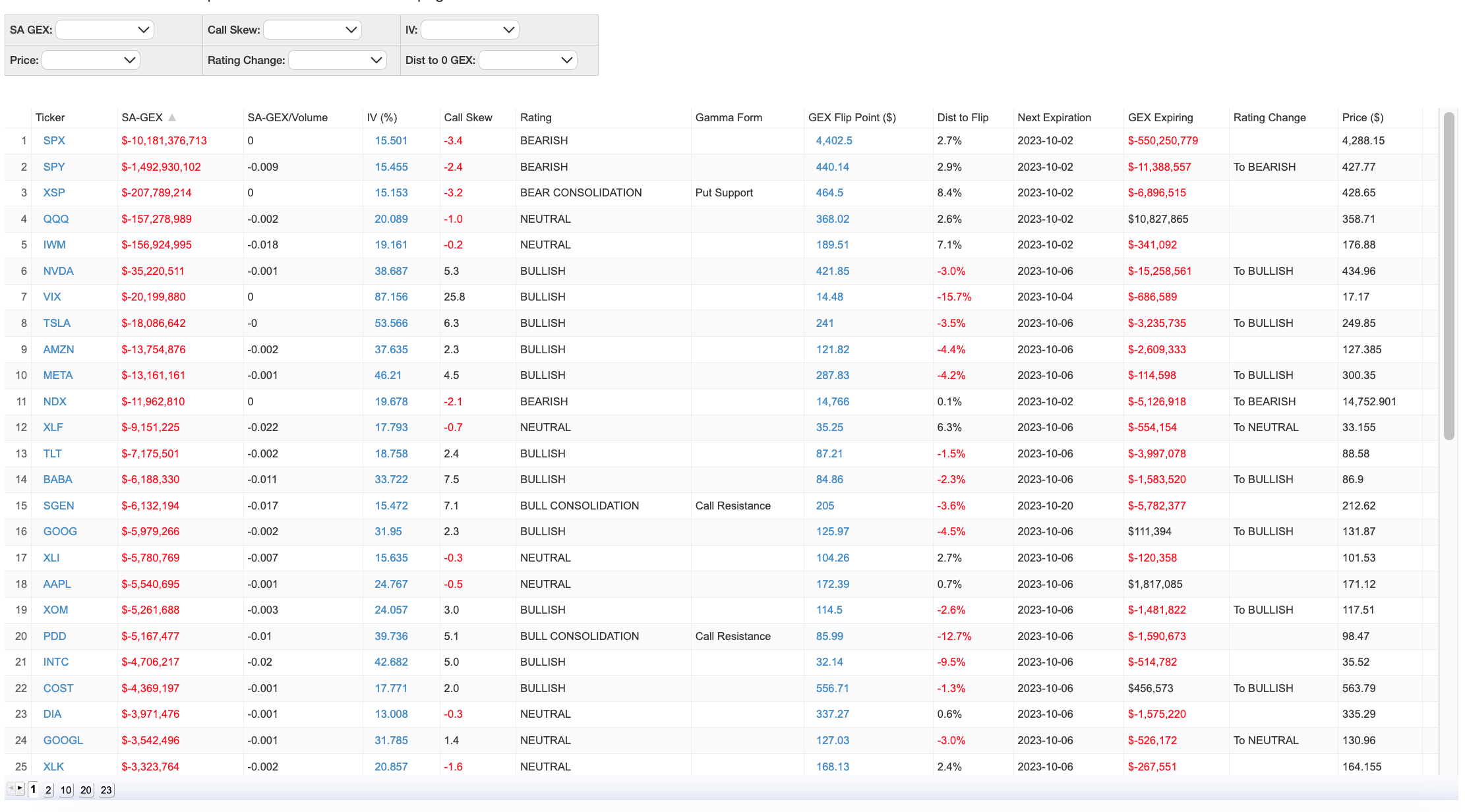Sort by GEX Flip Point column header
1465x812 pixels.
pos(852,117)
